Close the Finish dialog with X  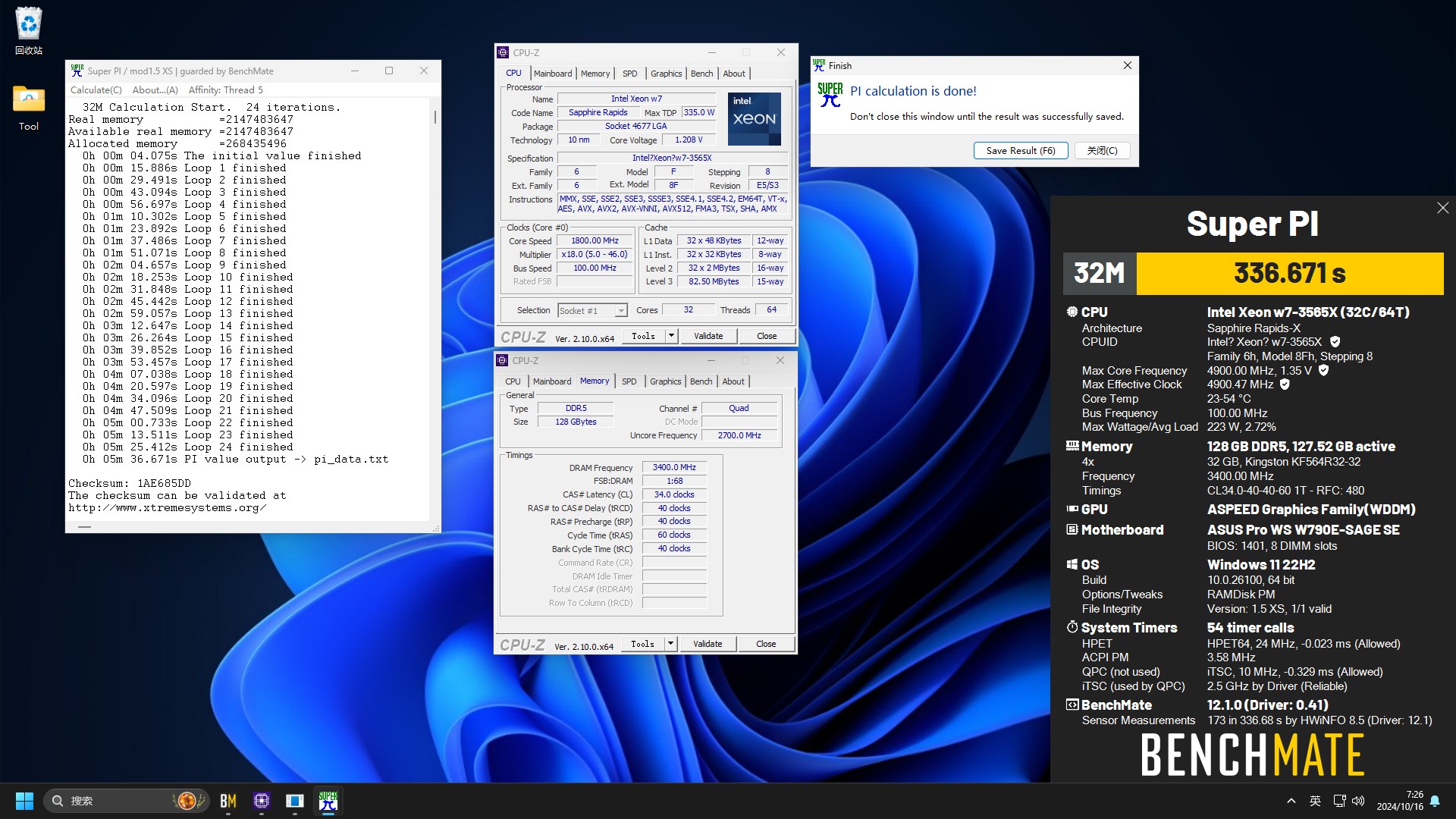pyautogui.click(x=1128, y=65)
